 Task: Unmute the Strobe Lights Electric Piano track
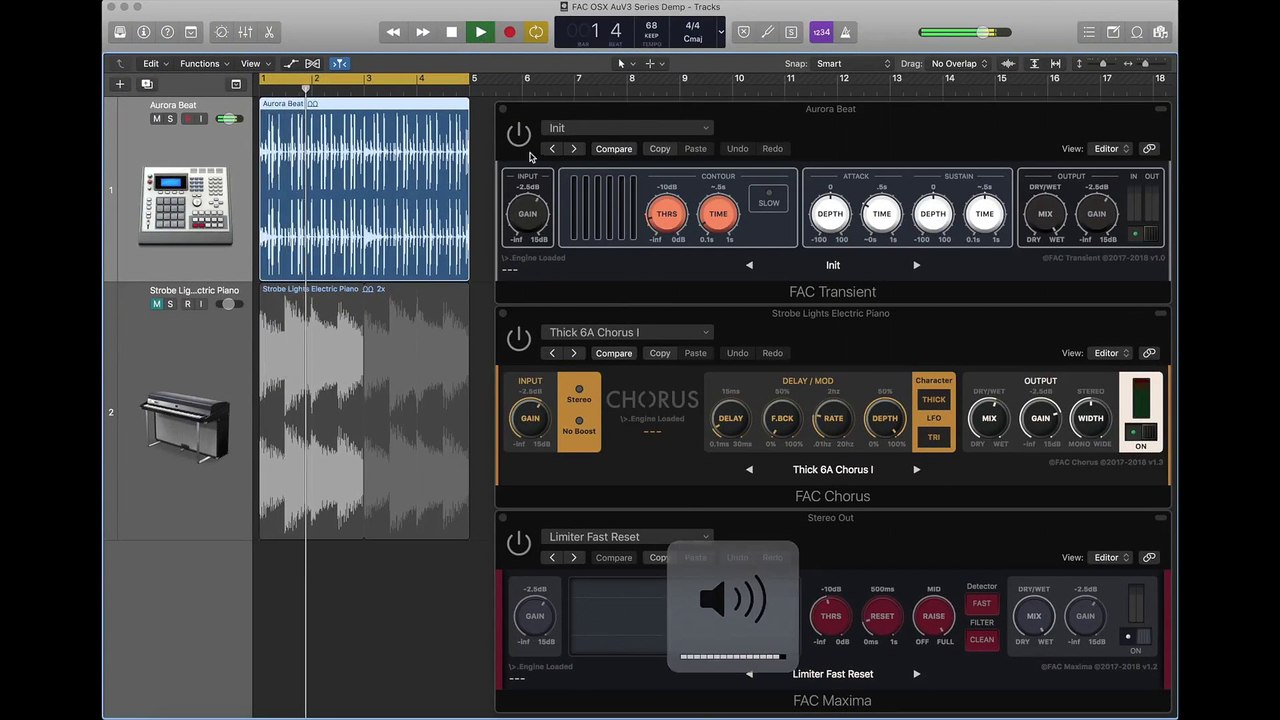(156, 304)
